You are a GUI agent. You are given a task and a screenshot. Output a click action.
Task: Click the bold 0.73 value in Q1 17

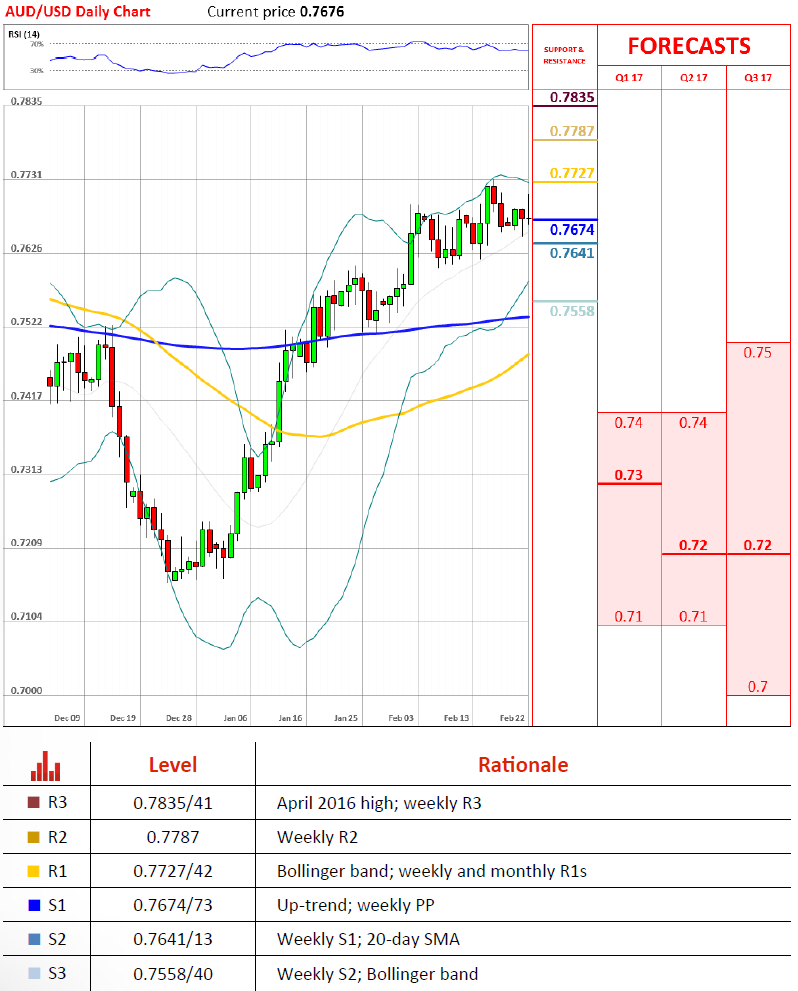click(629, 475)
